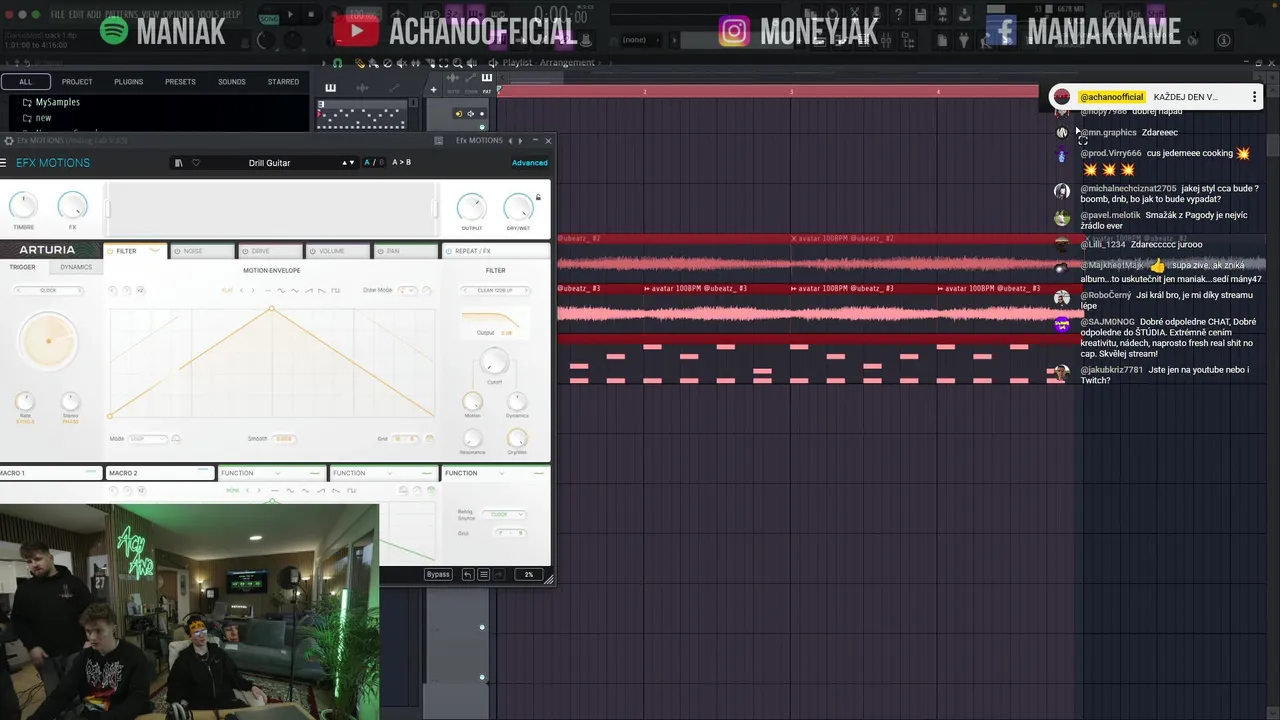Select the square wave envelope shape
Image resolution: width=1280 pixels, height=720 pixels.
pos(335,290)
